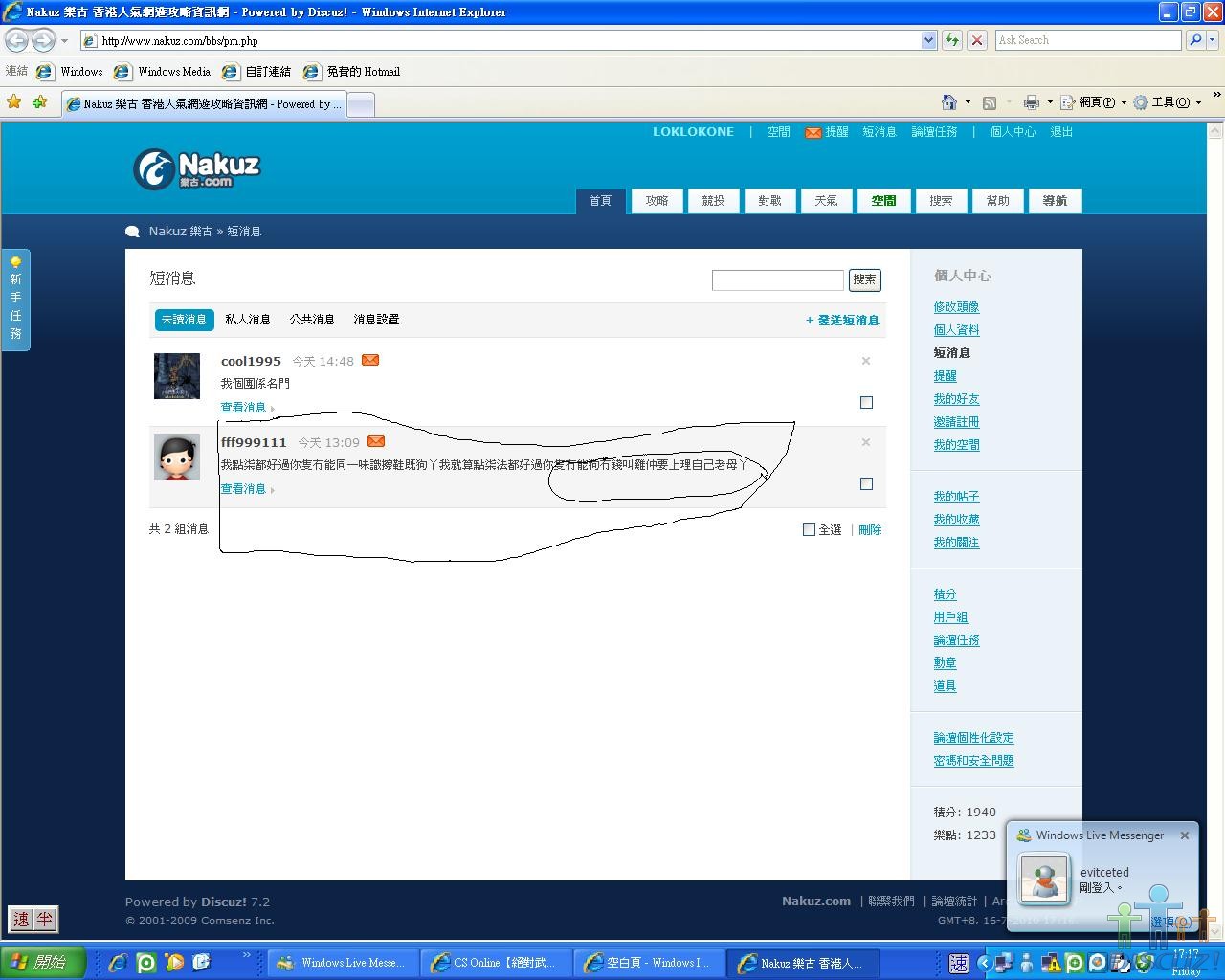The image size is (1225, 980).
Task: Open a new blank tab
Action: point(360,104)
